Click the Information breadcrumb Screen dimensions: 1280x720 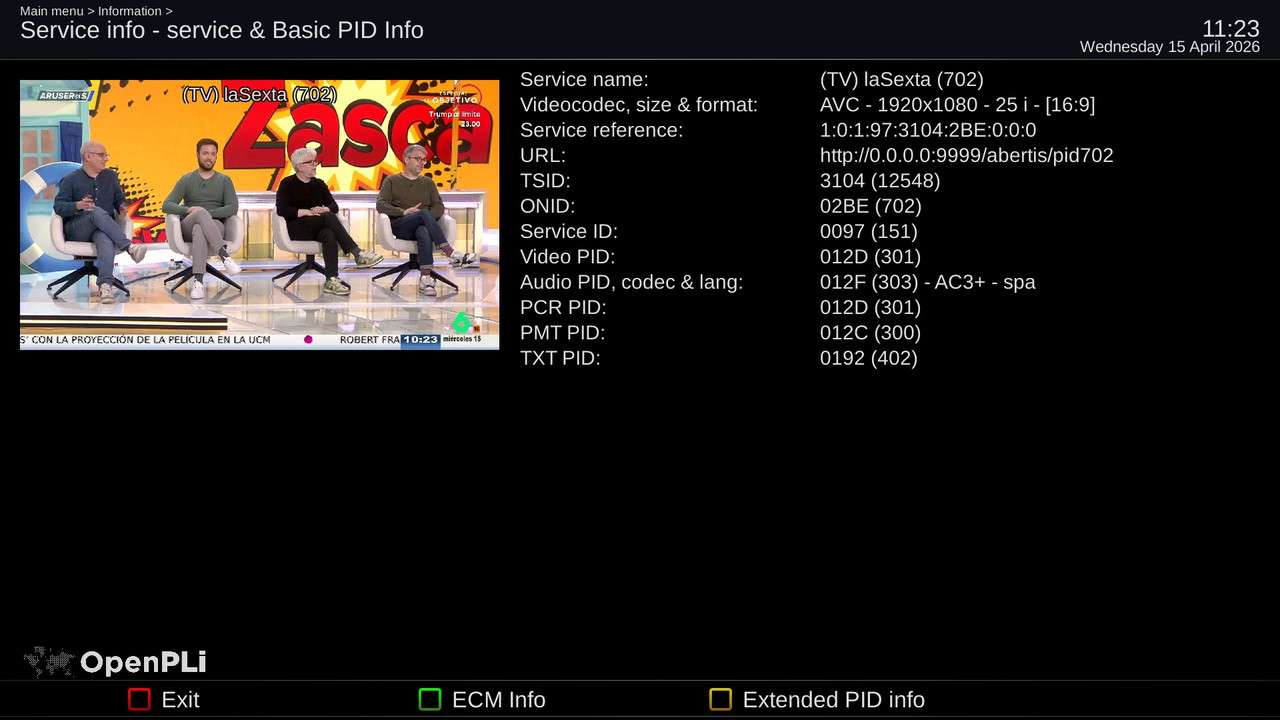tap(130, 11)
